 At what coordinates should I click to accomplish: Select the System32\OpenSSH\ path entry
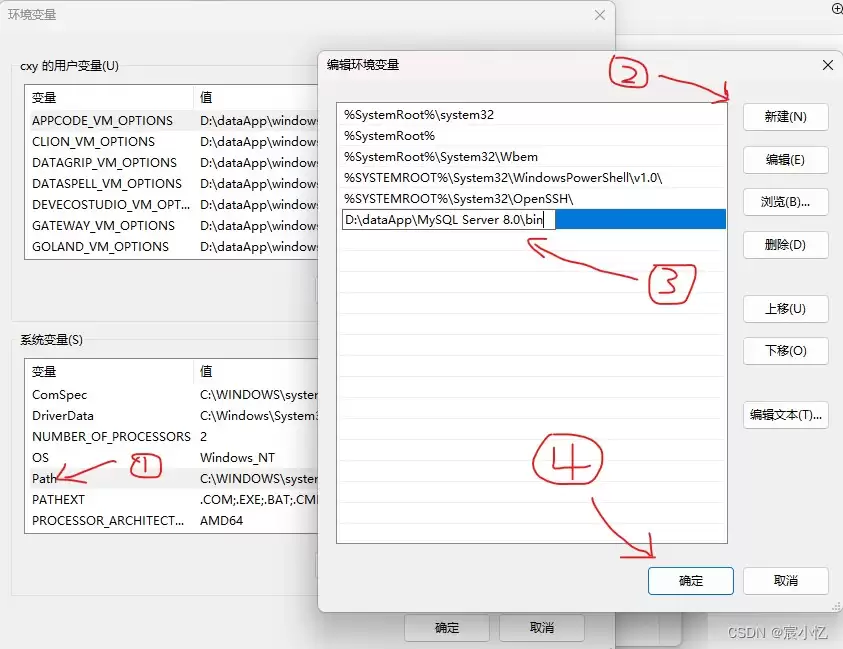pyautogui.click(x=532, y=198)
